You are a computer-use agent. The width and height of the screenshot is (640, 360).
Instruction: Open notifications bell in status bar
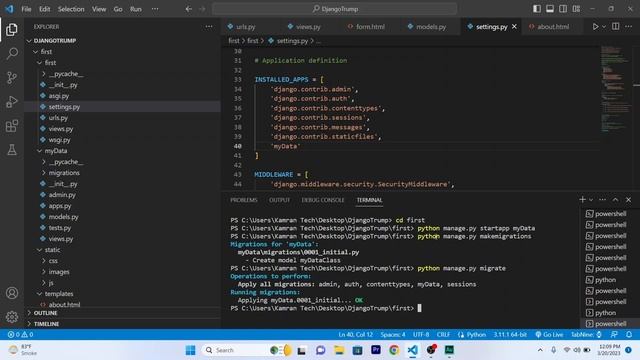629,334
